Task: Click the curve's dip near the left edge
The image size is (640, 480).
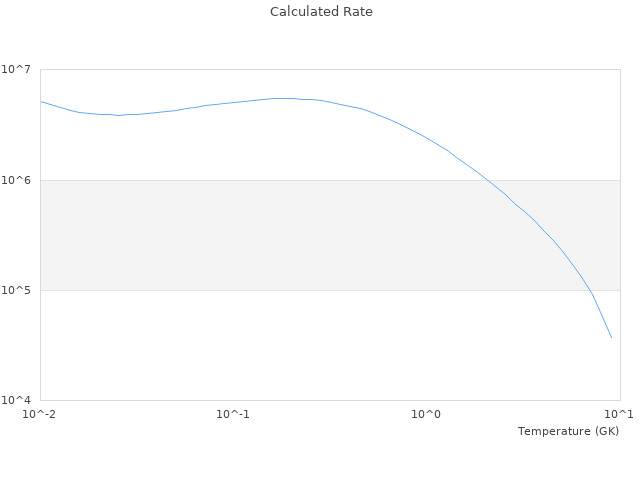Action: [x=118, y=115]
